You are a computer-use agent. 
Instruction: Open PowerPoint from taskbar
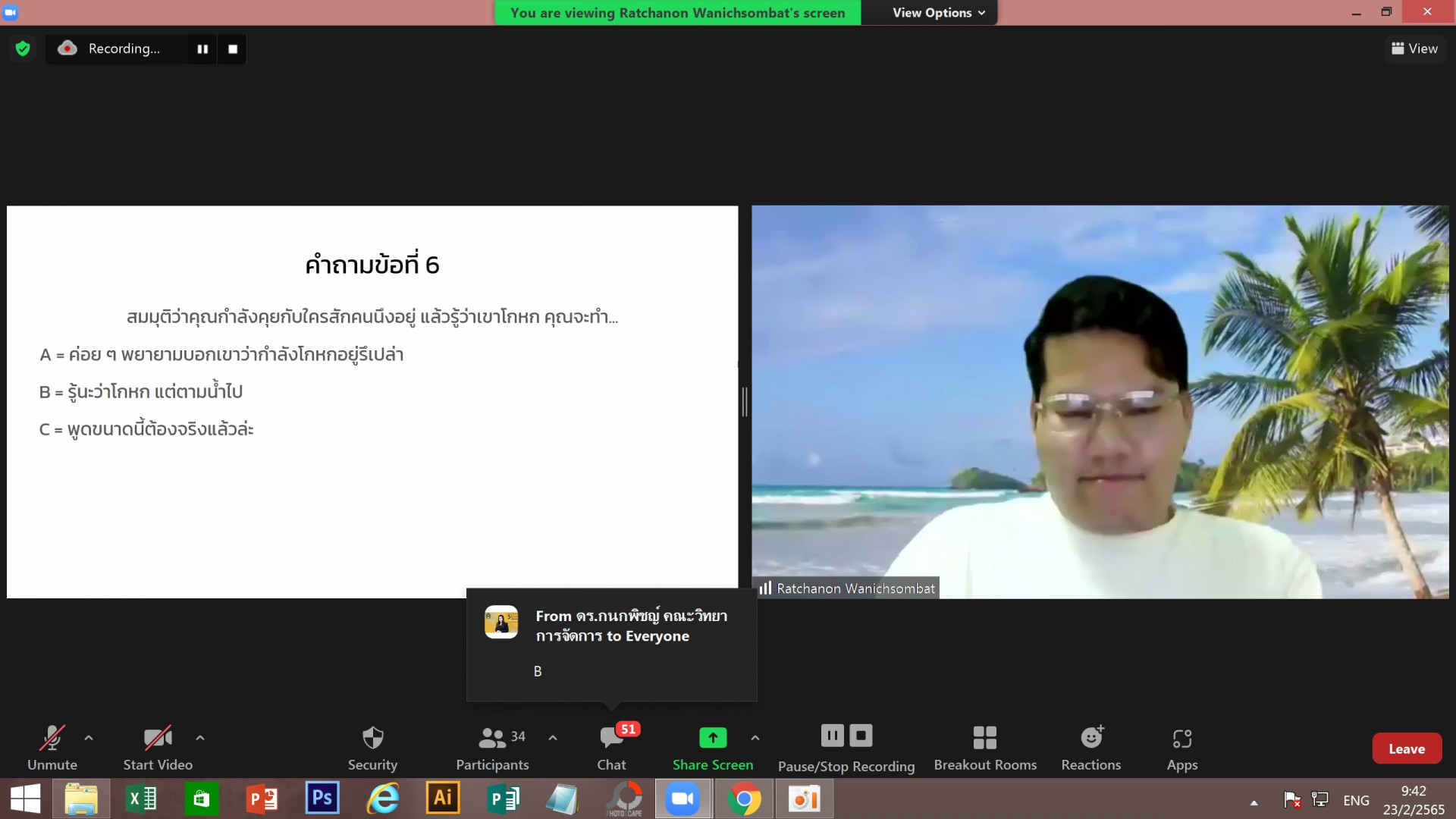tap(262, 799)
